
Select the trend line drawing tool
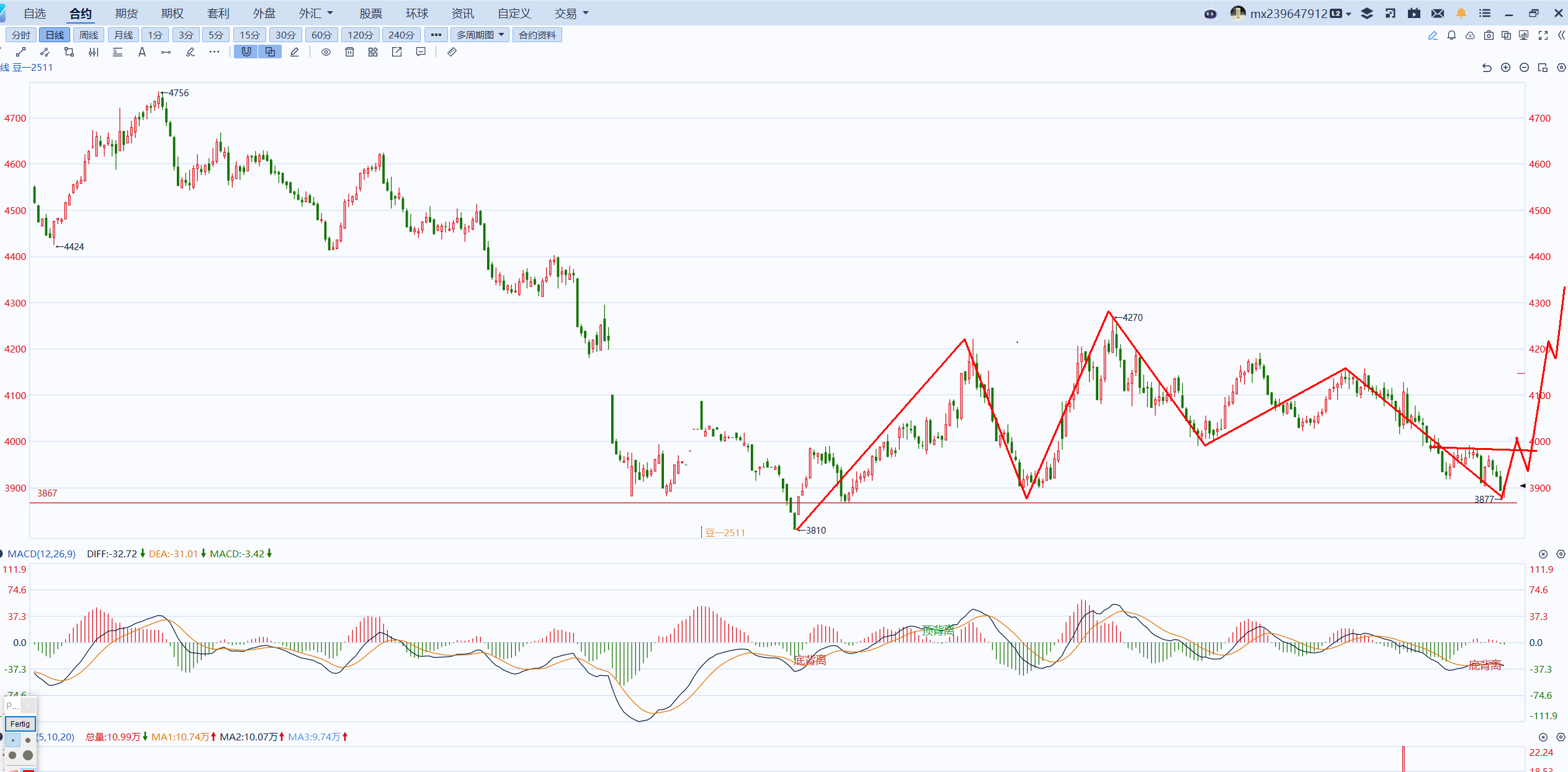pos(20,52)
